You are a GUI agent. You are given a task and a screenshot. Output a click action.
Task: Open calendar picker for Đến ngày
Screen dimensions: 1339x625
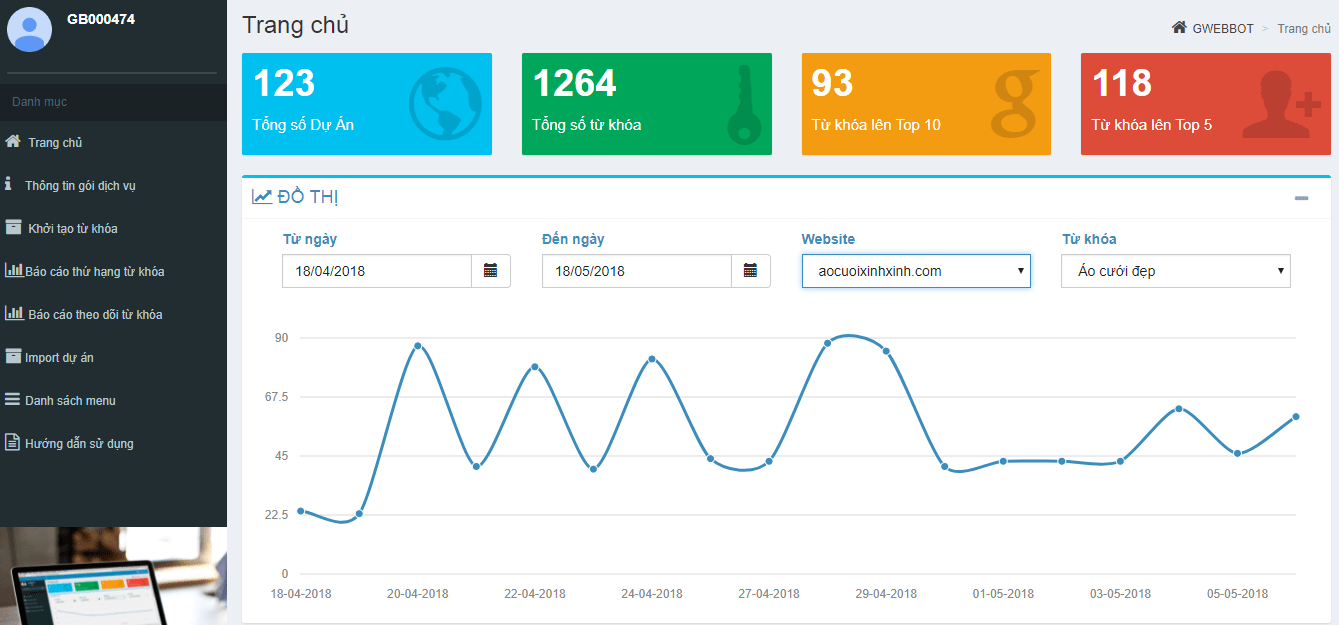(x=750, y=271)
